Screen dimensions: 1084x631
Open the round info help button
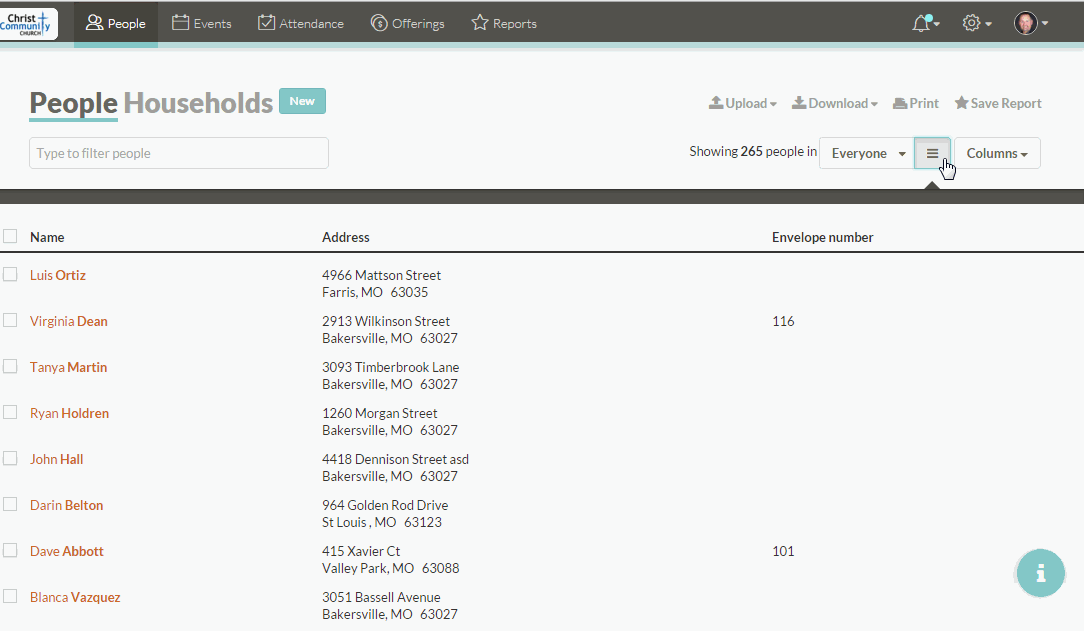coord(1041,573)
